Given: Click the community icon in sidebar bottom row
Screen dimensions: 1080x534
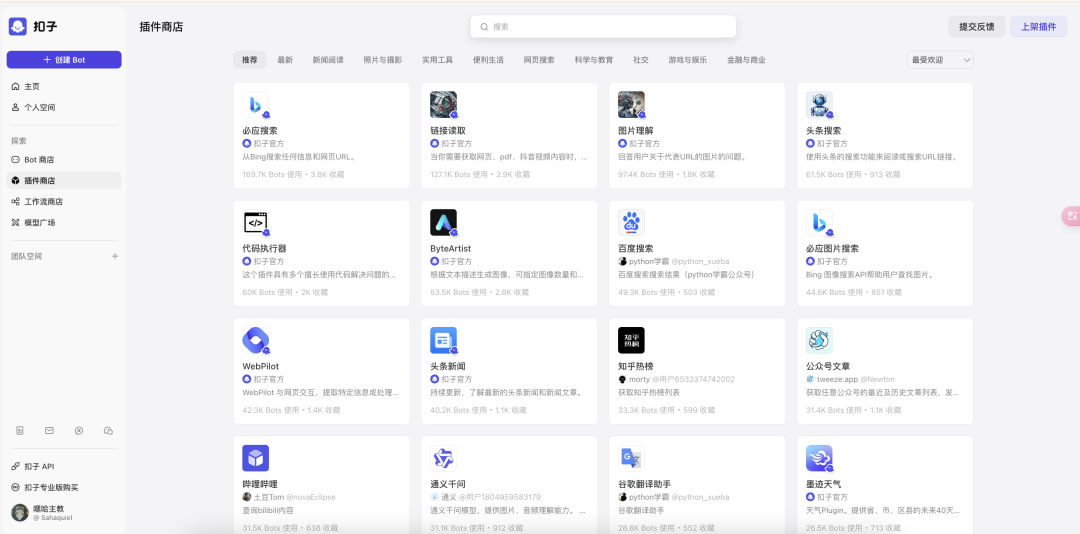Looking at the screenshot, I should click(x=108, y=431).
